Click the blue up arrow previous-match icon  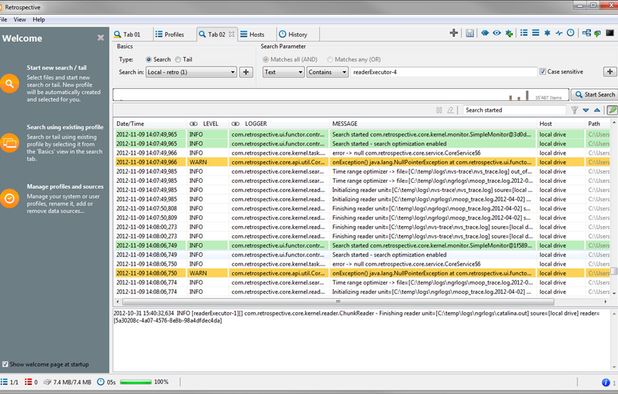(x=597, y=110)
